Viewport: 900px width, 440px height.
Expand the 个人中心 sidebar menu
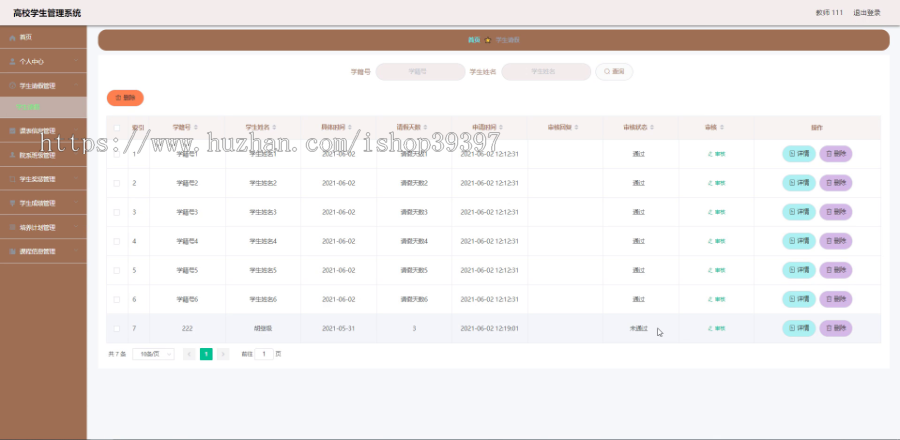click(43, 61)
